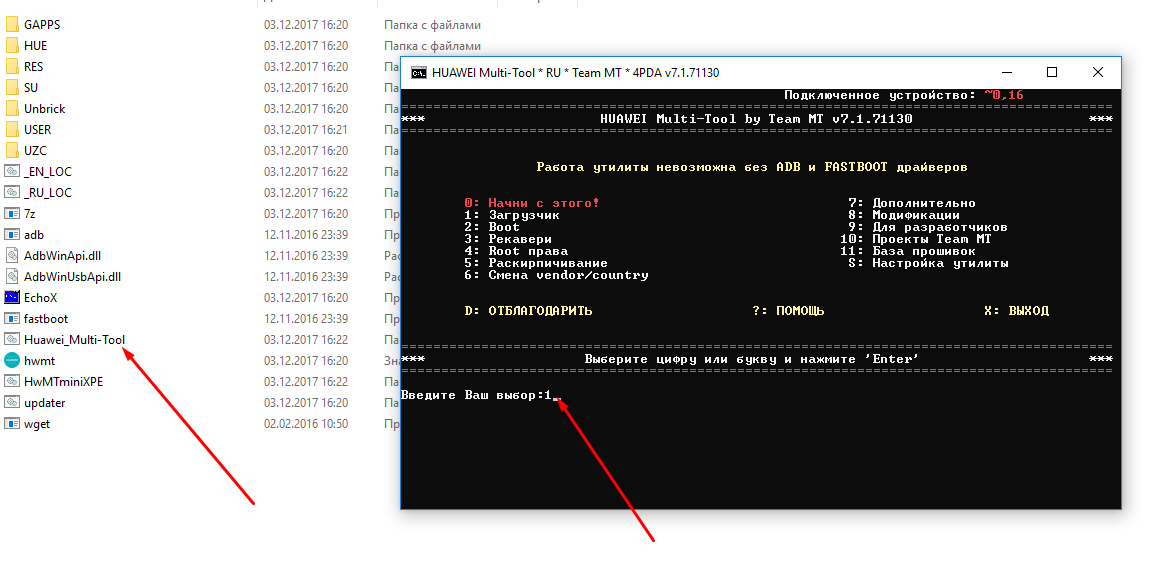Click the _RU_LOC batch file icon

click(12, 192)
